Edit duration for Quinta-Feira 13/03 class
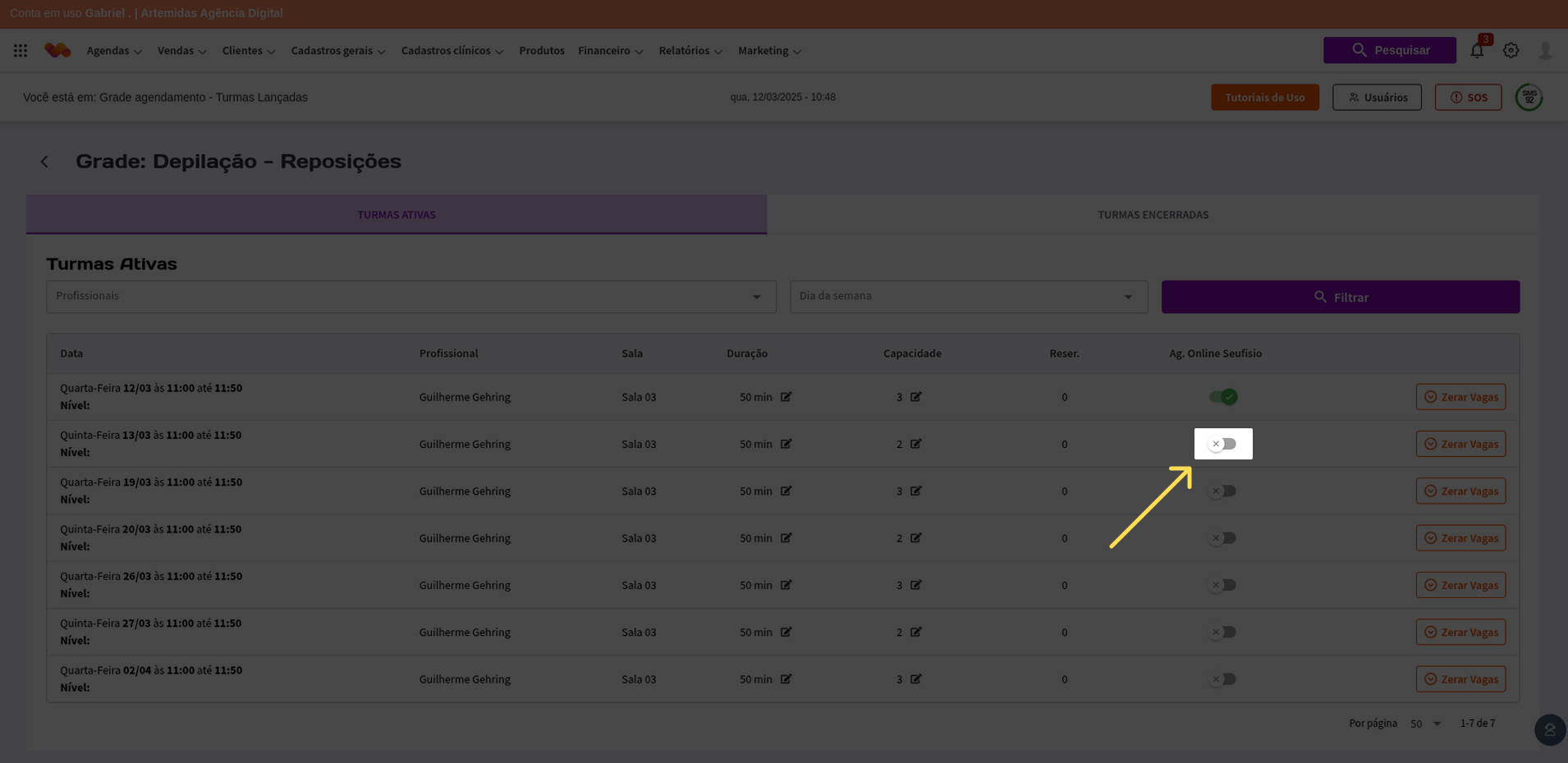The width and height of the screenshot is (1568, 763). 786,444
